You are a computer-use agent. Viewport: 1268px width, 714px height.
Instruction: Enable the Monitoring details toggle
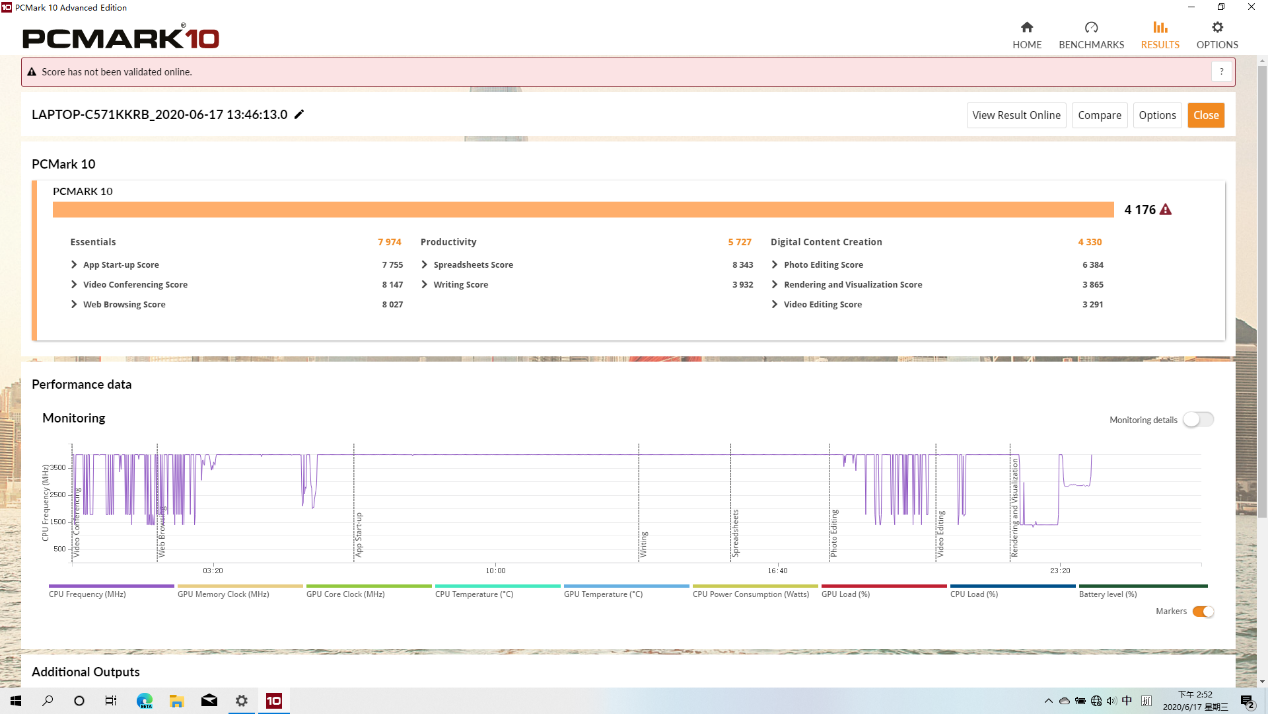point(1198,420)
